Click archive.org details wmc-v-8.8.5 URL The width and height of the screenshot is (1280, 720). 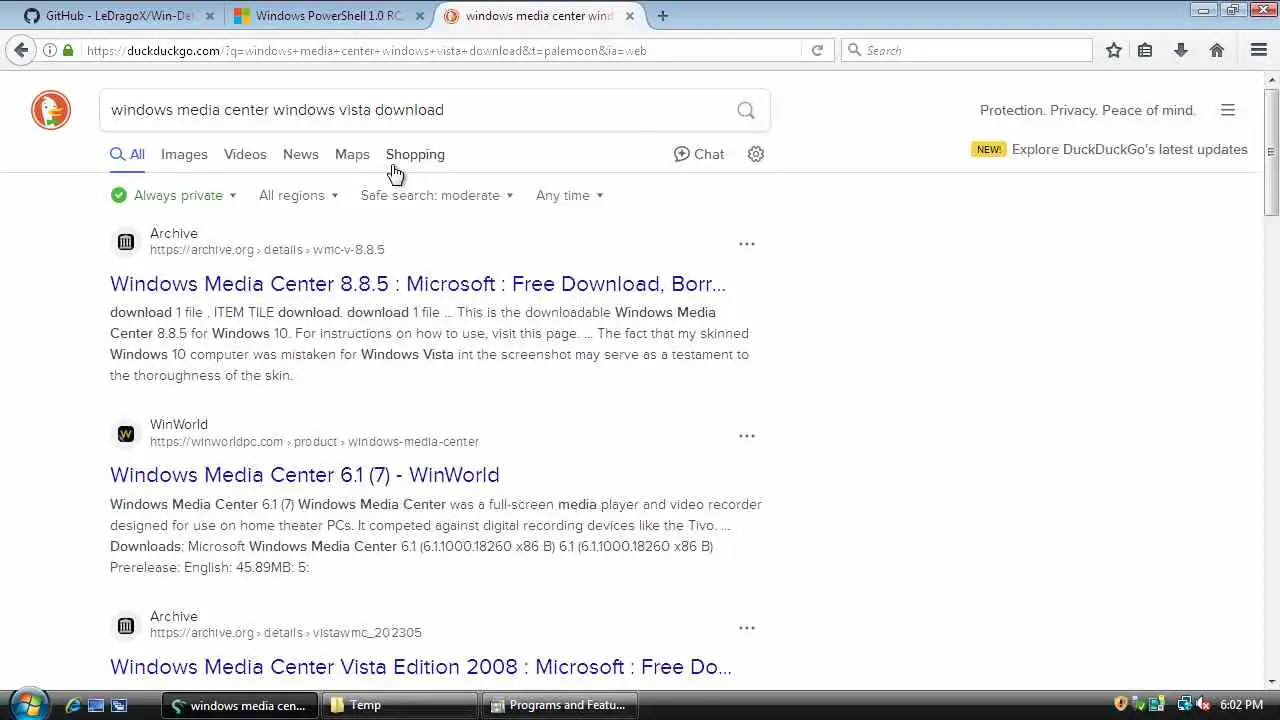click(x=267, y=250)
